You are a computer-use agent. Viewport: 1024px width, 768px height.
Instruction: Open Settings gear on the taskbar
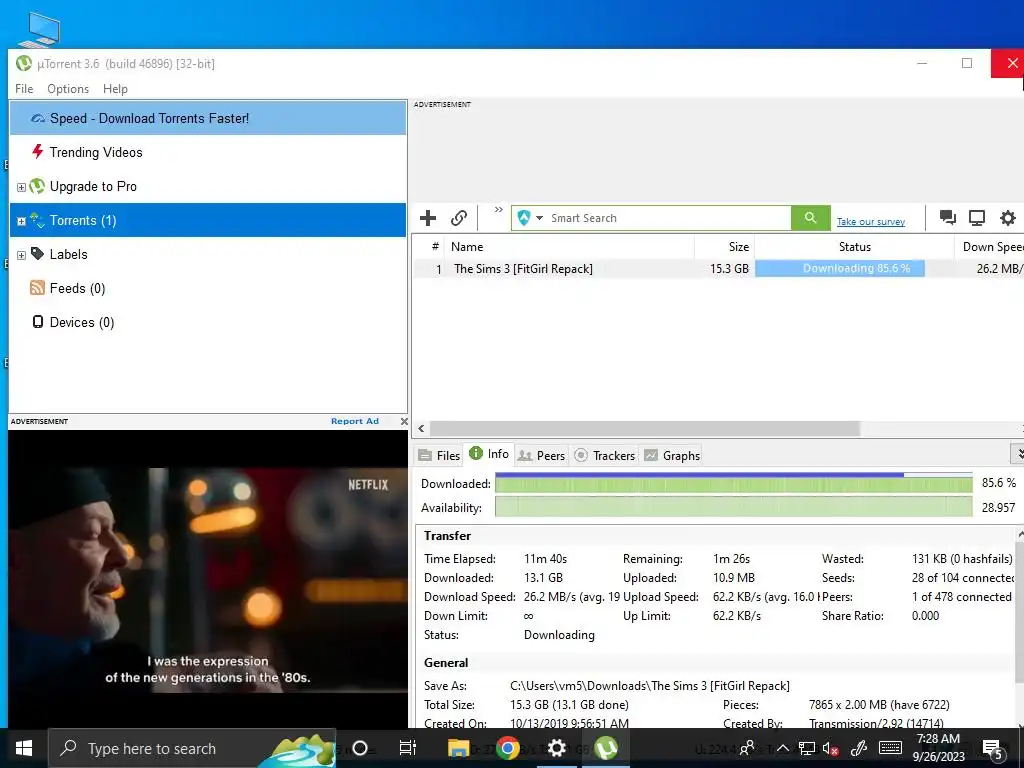coord(557,748)
